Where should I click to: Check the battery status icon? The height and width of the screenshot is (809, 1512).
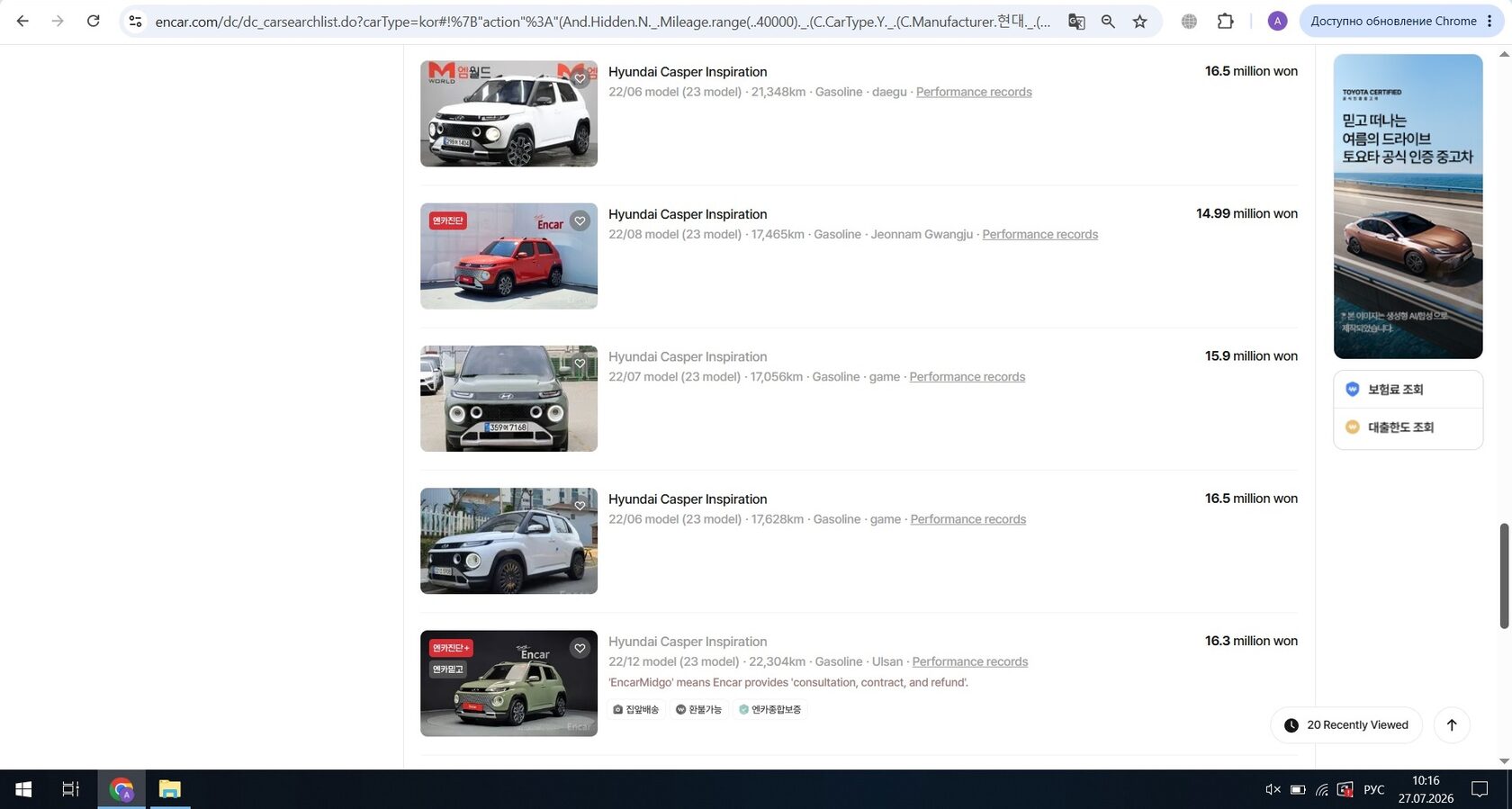point(1298,789)
